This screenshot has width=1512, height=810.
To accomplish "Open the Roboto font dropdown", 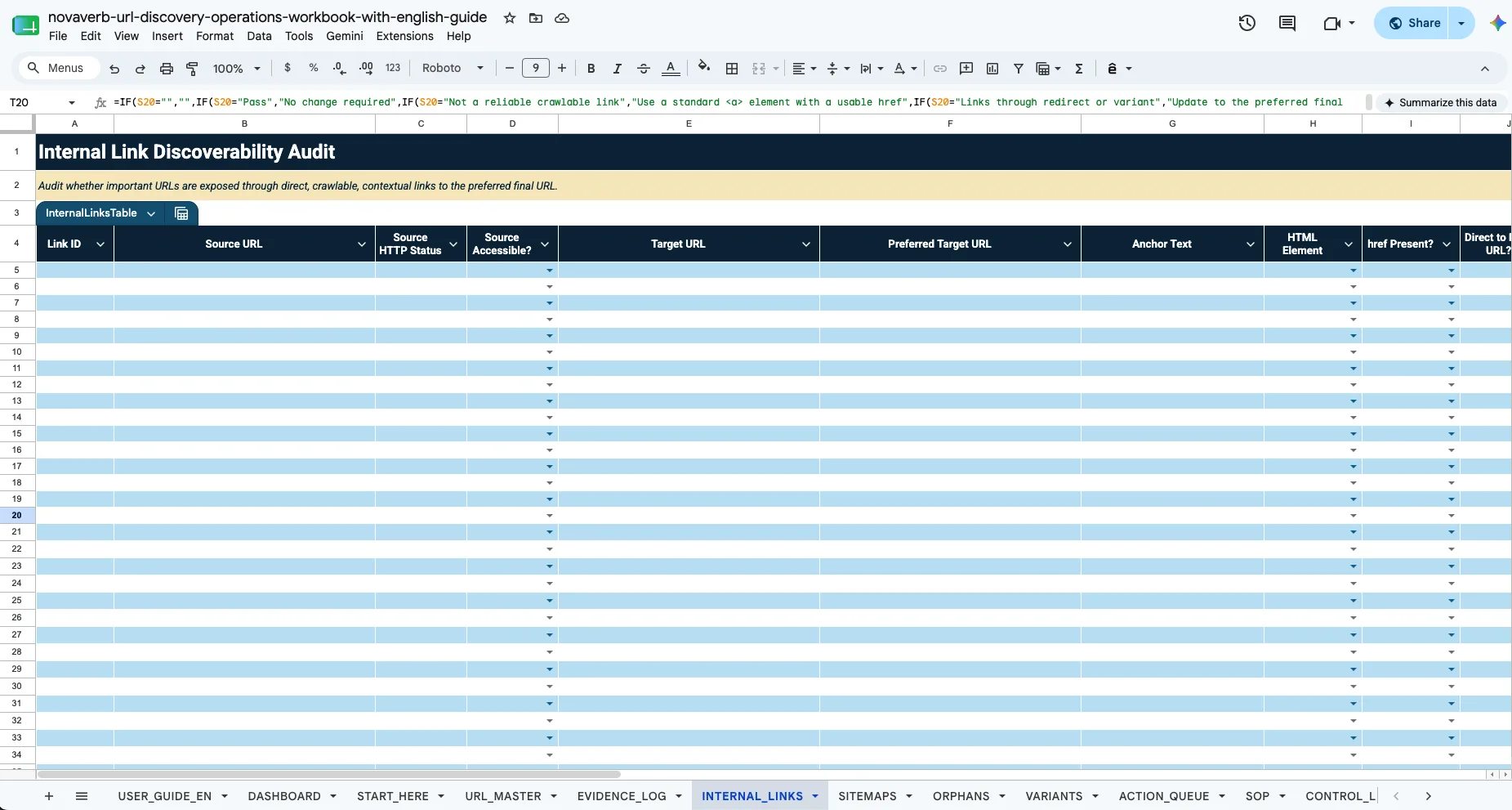I will (x=453, y=69).
